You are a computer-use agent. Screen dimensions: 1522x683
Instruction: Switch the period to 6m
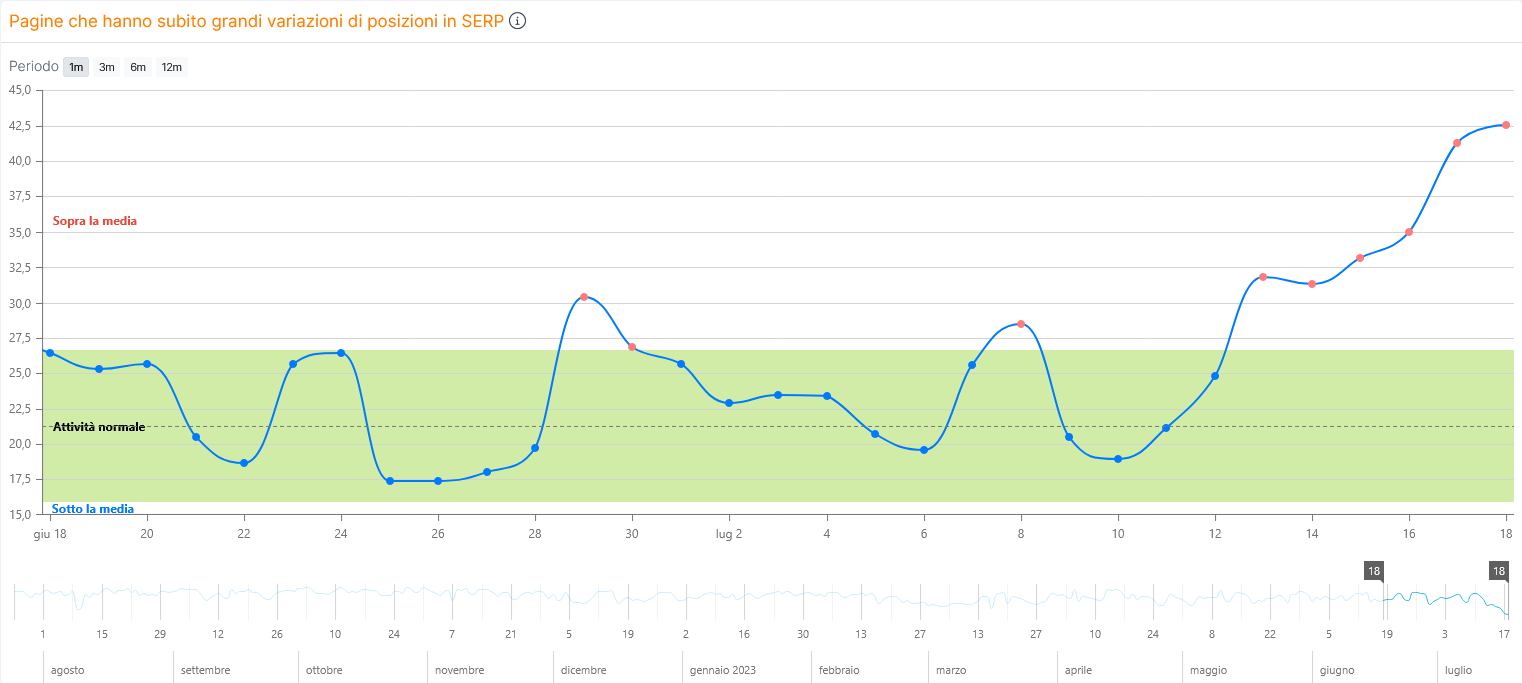point(138,67)
